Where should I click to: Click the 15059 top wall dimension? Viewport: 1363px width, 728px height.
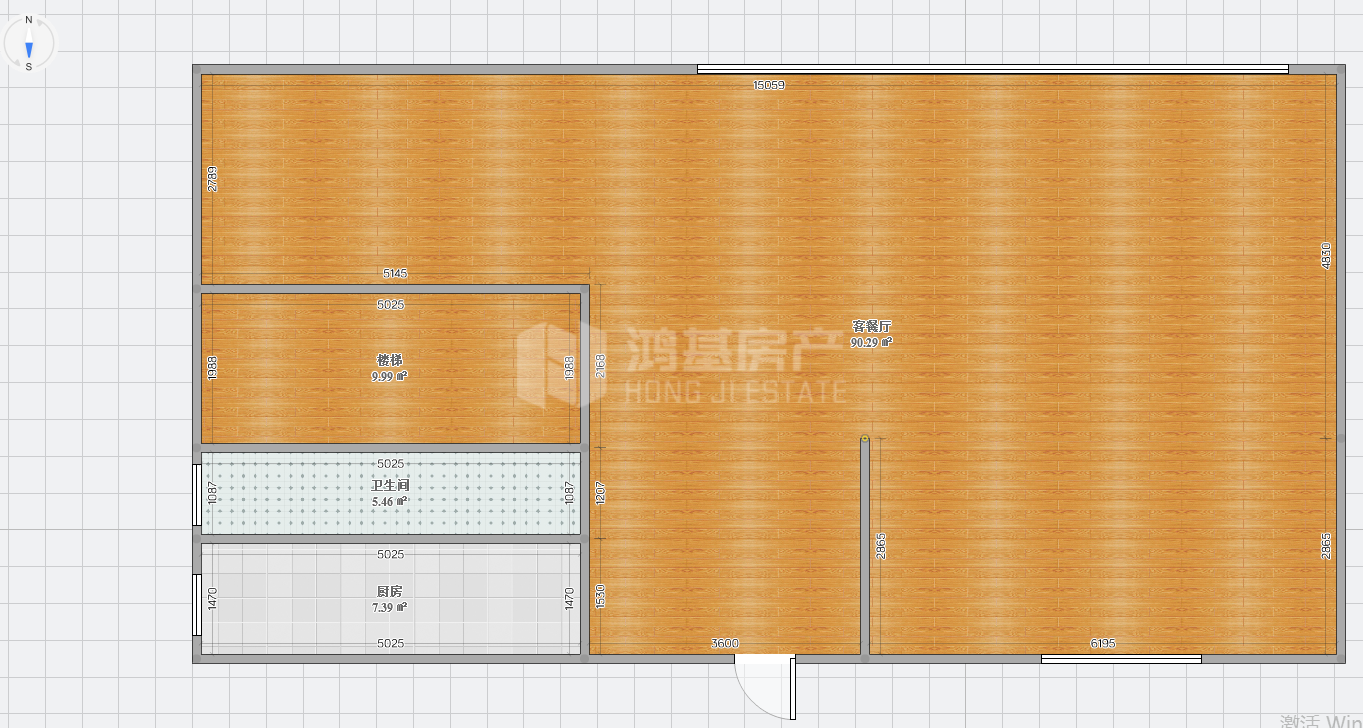[768, 86]
